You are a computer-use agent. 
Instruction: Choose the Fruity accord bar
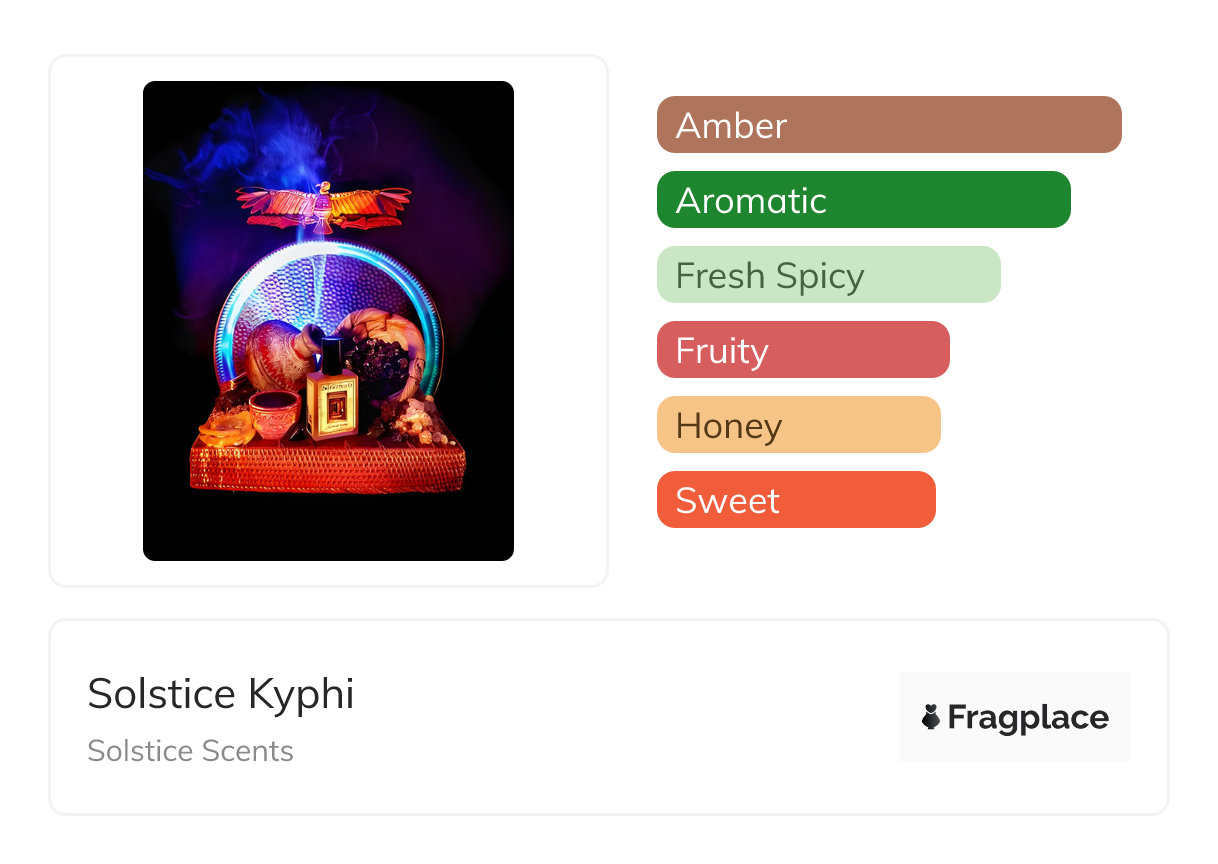pos(802,350)
